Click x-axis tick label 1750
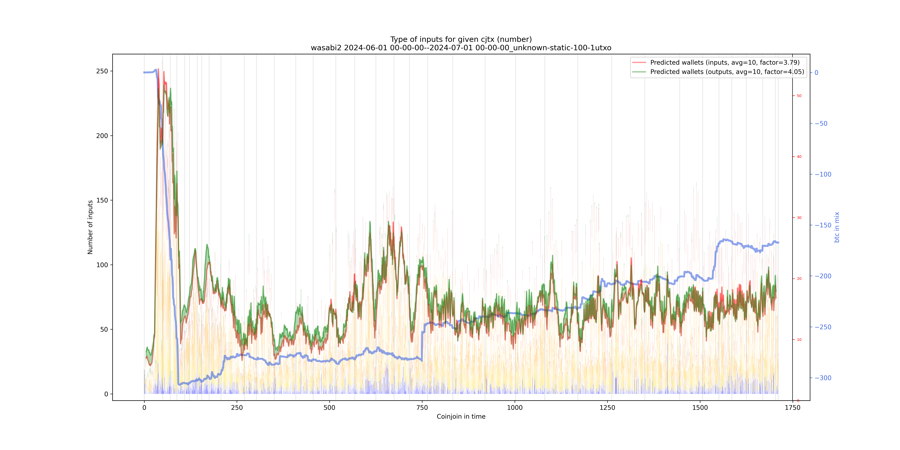The height and width of the screenshot is (450, 900). 792,408
